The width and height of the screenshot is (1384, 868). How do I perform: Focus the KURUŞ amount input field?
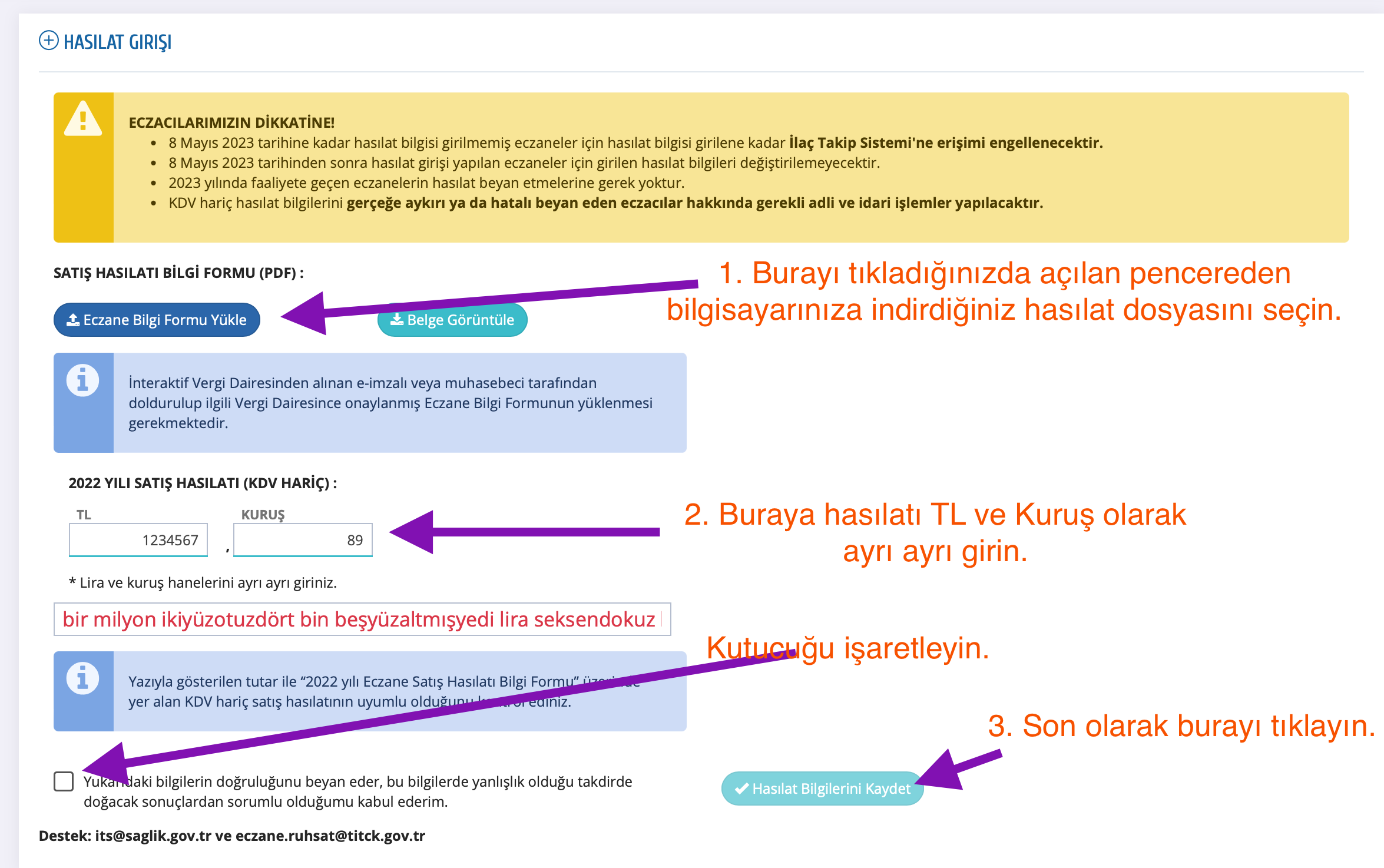[303, 539]
